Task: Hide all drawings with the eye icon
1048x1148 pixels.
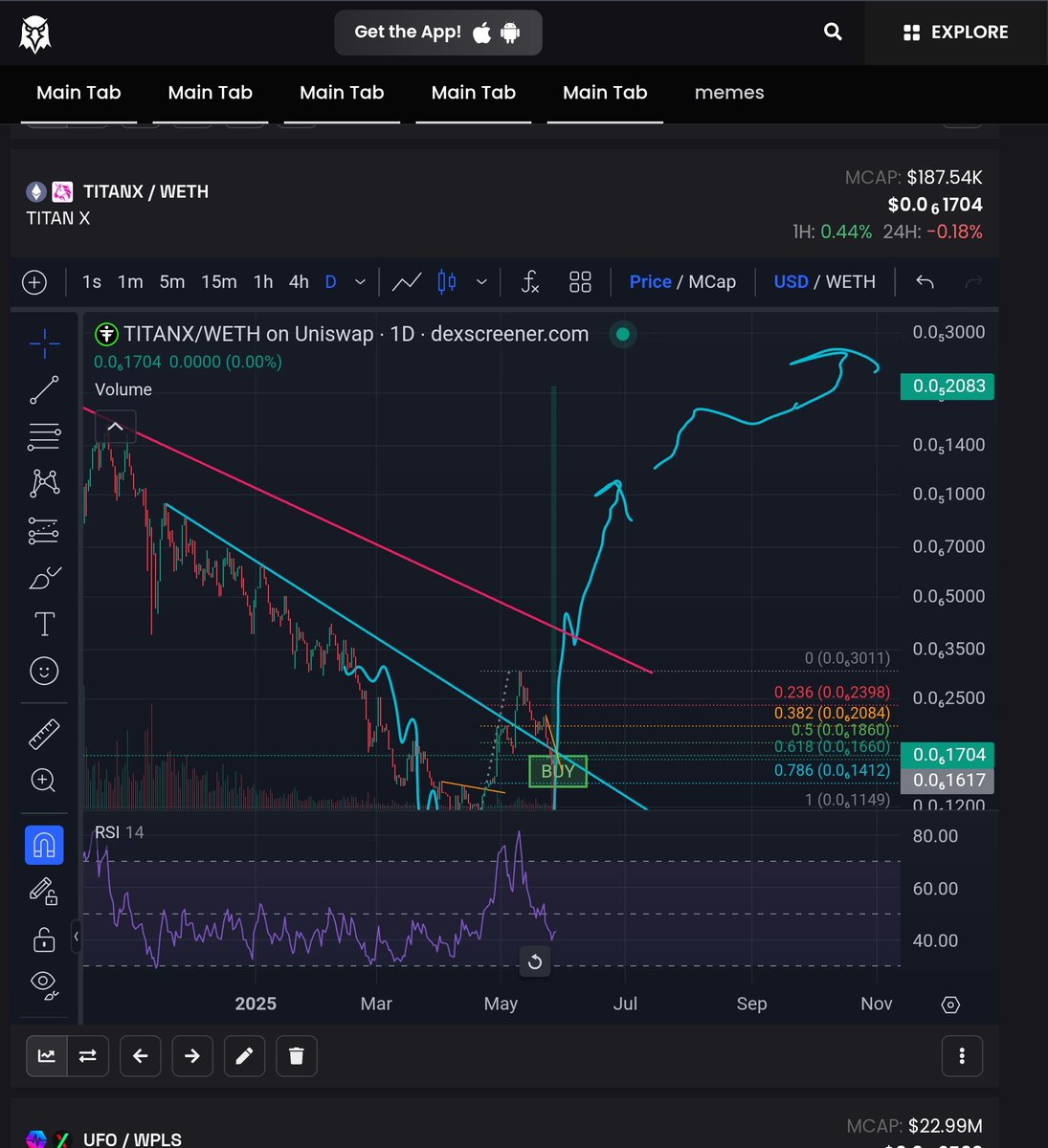Action: point(43,983)
